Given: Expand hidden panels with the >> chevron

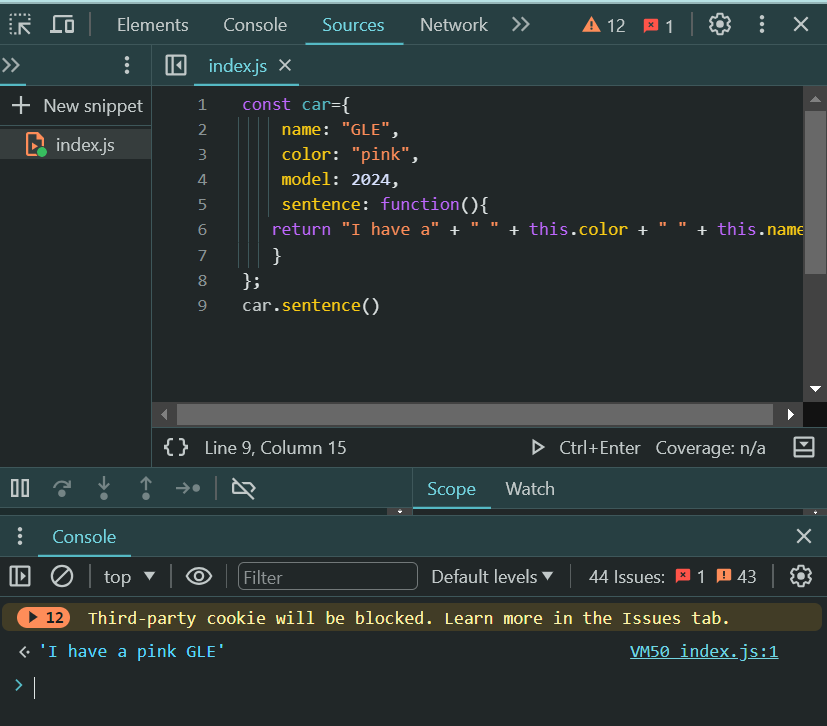Looking at the screenshot, I should point(521,25).
